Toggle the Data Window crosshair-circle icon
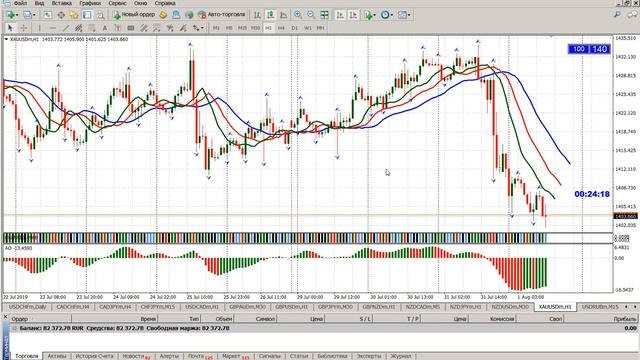Screen dimensions: 640x360 (x=61, y=15)
